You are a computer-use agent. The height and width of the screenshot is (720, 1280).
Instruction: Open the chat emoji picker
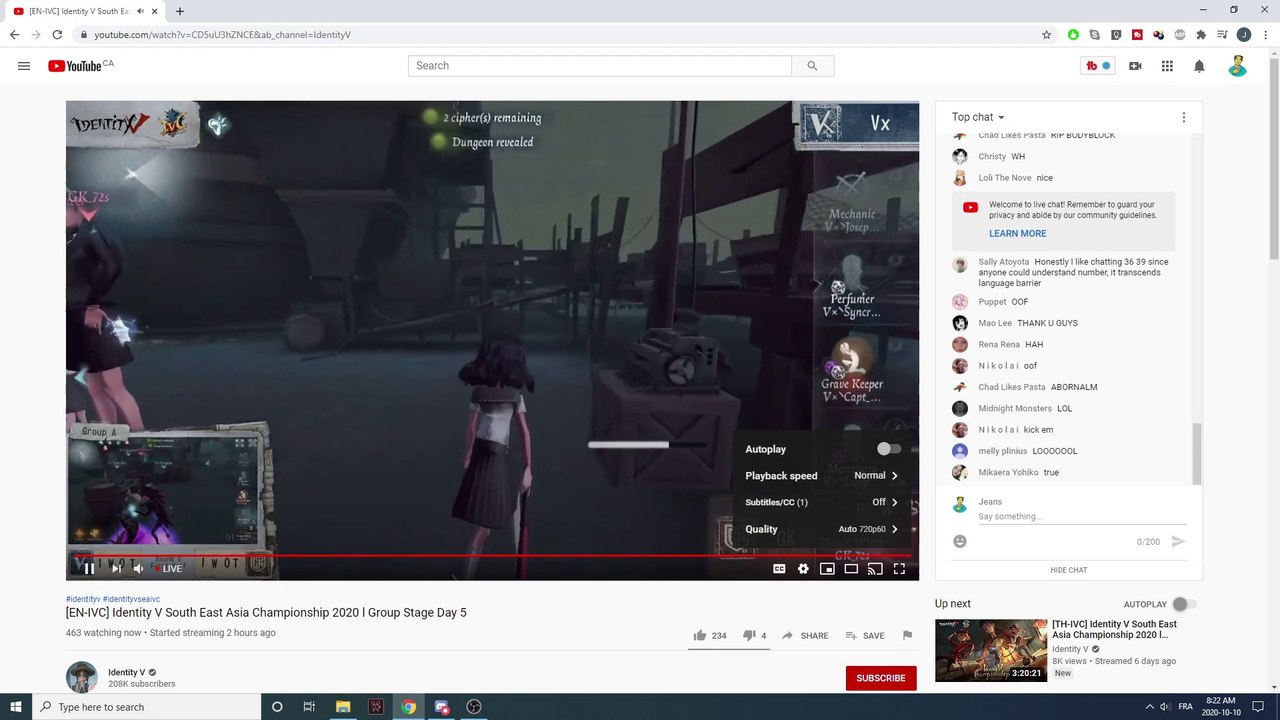960,541
